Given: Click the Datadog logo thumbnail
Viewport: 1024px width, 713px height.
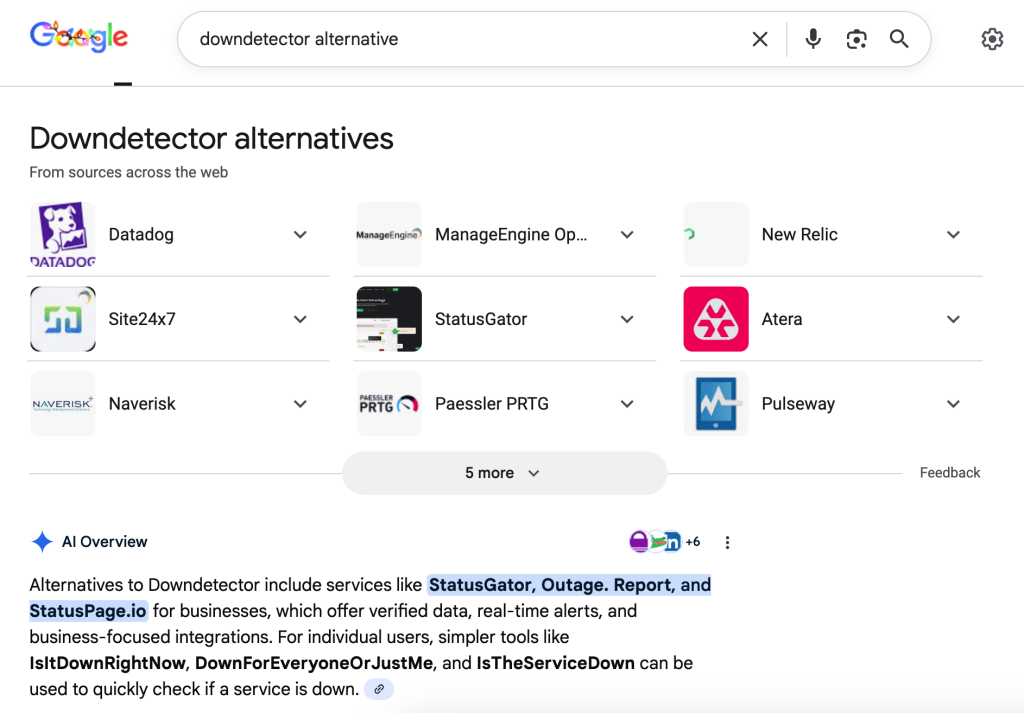Looking at the screenshot, I should tap(62, 234).
